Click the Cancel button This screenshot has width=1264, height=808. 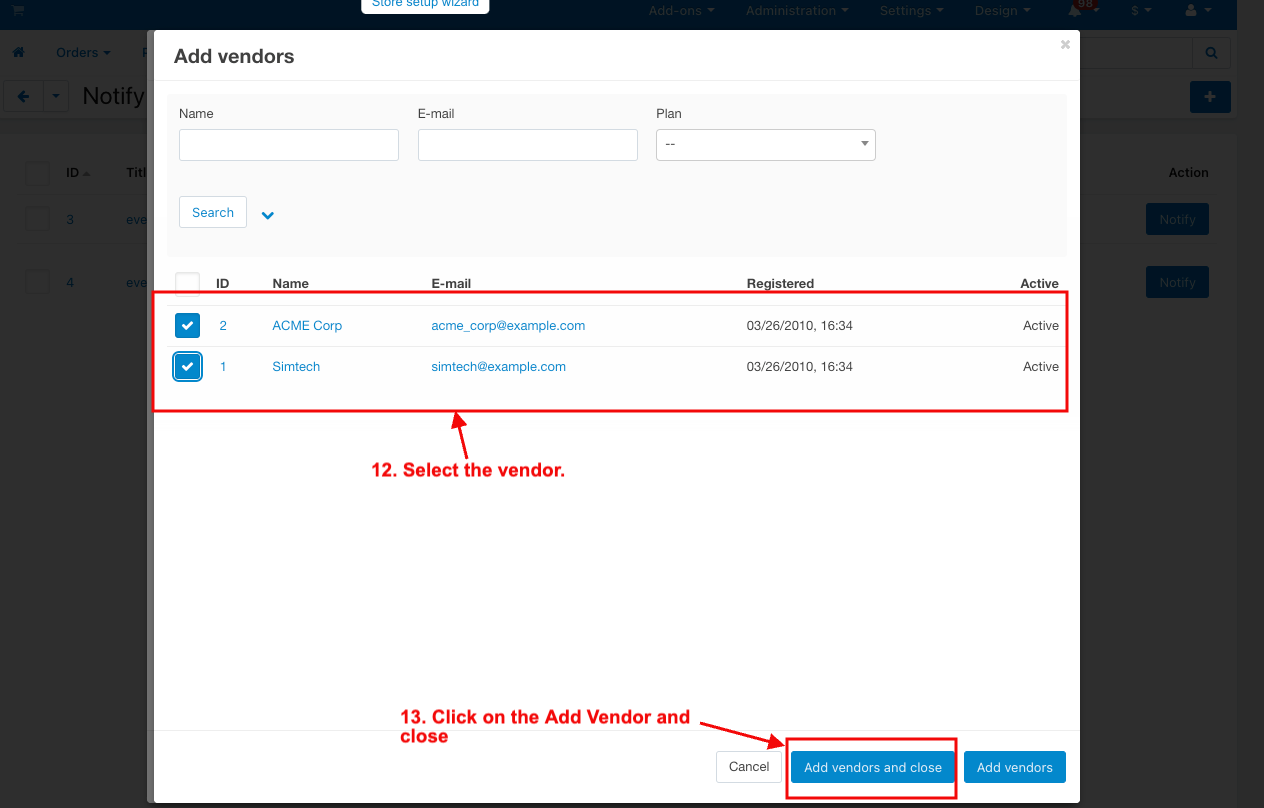click(x=748, y=767)
